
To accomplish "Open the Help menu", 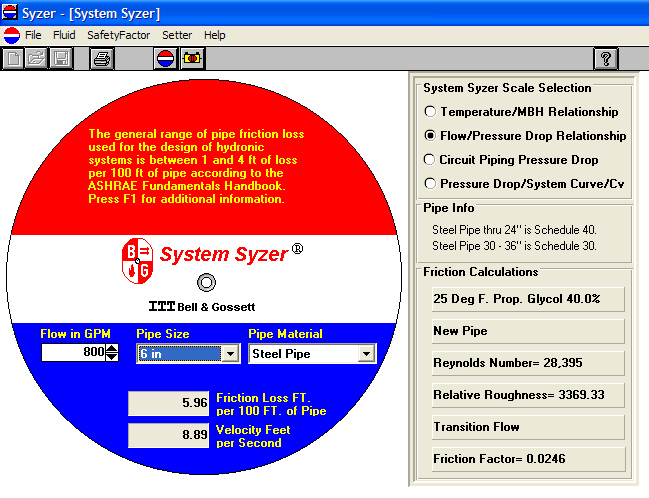I will 214,35.
